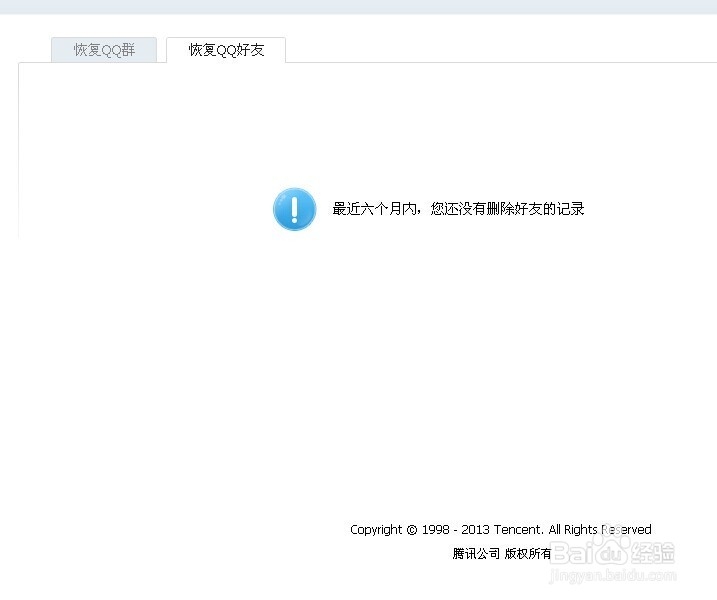The width and height of the screenshot is (717, 600).
Task: Switch to the 恢复QQ群 tab
Action: [104, 50]
